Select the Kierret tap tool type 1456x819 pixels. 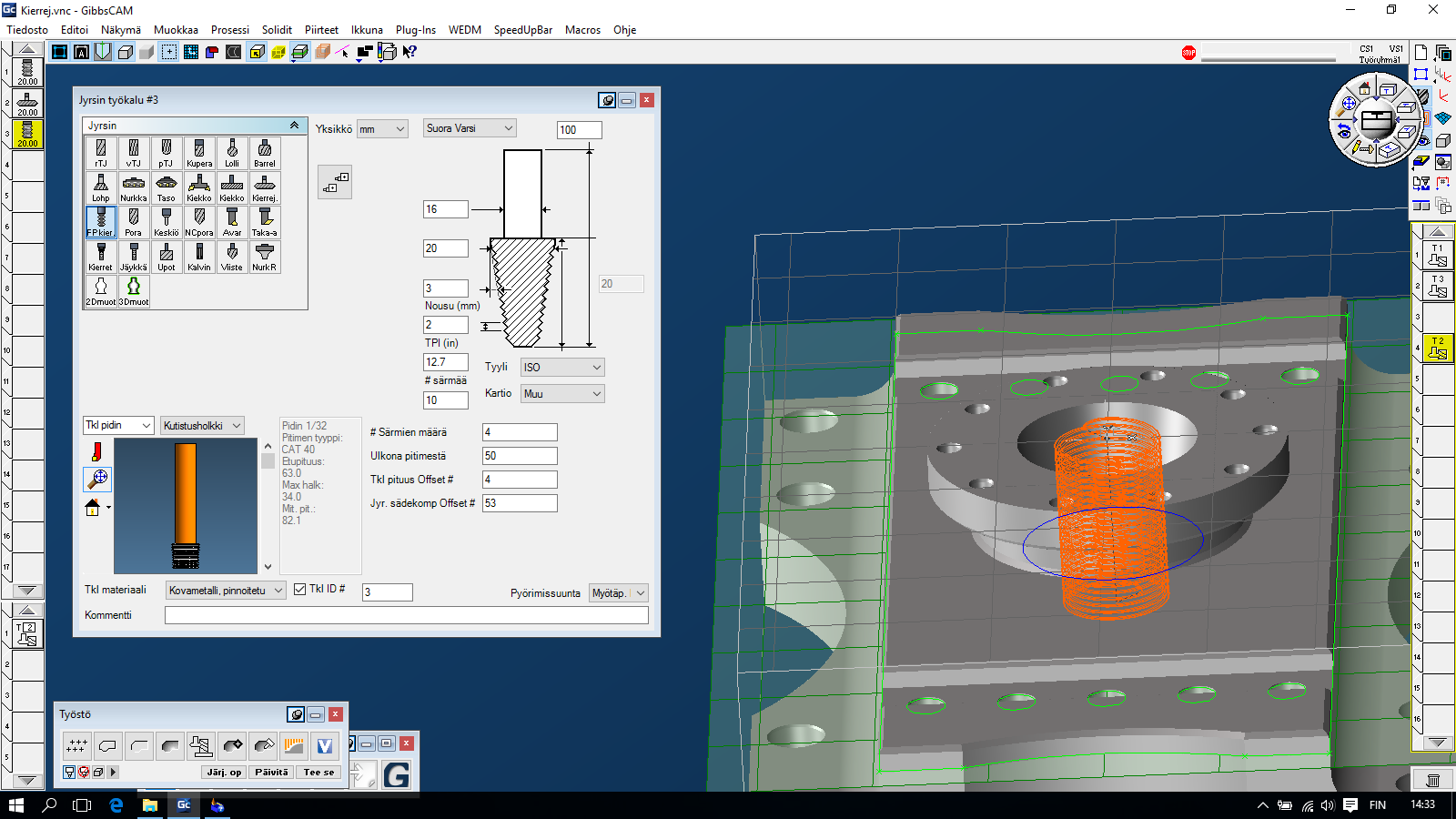click(x=101, y=257)
